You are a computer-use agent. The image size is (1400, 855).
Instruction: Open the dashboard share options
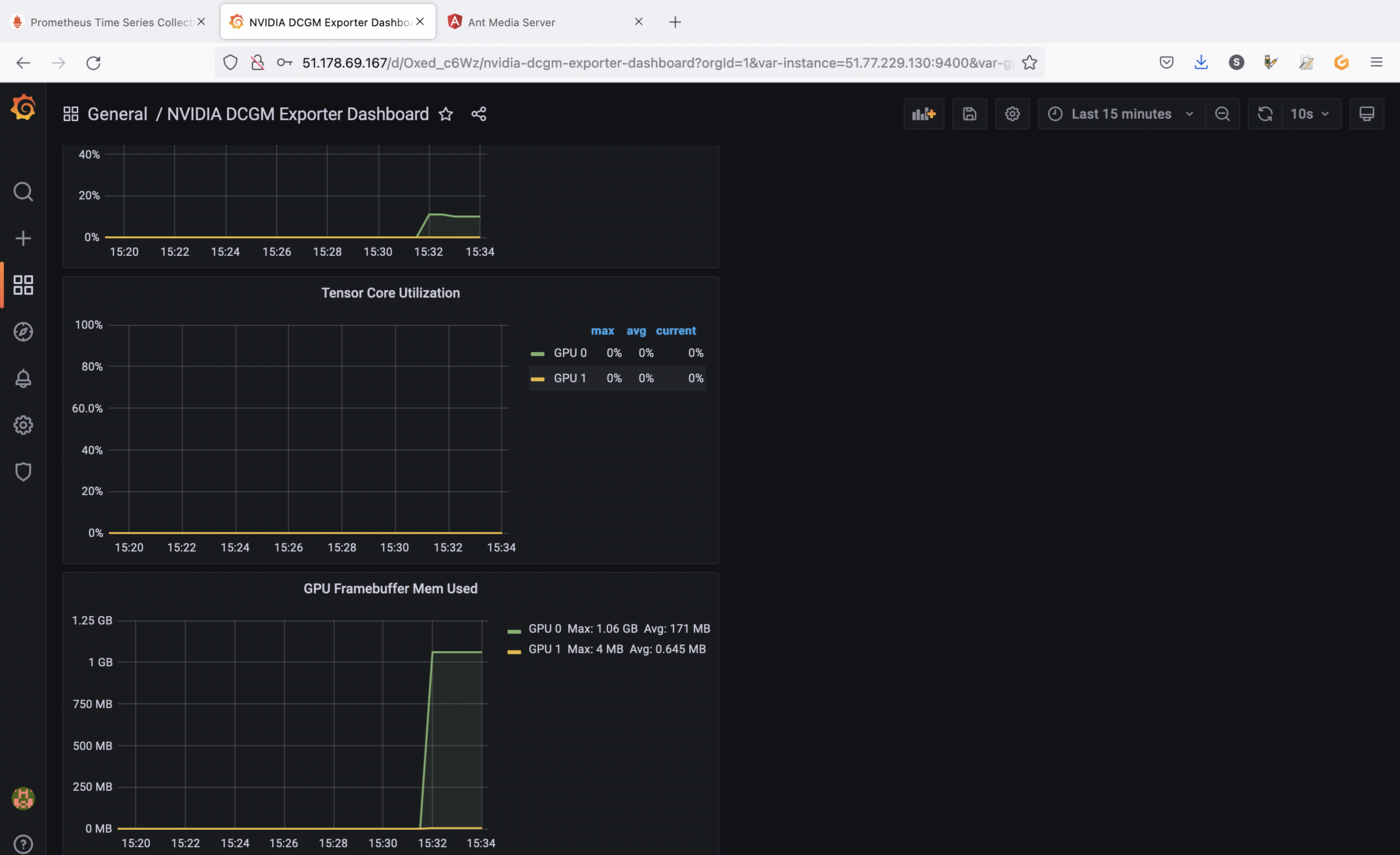point(478,113)
